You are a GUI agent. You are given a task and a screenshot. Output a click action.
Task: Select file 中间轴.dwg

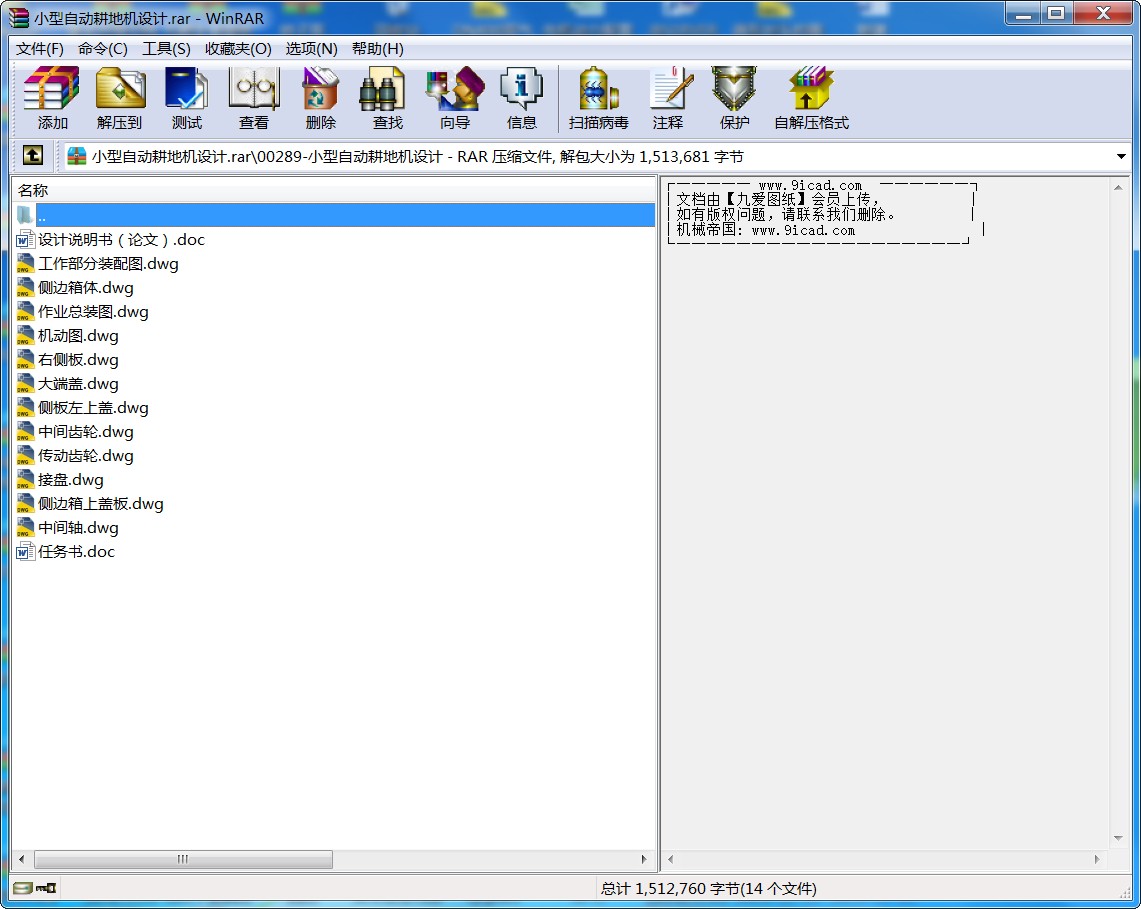[78, 528]
